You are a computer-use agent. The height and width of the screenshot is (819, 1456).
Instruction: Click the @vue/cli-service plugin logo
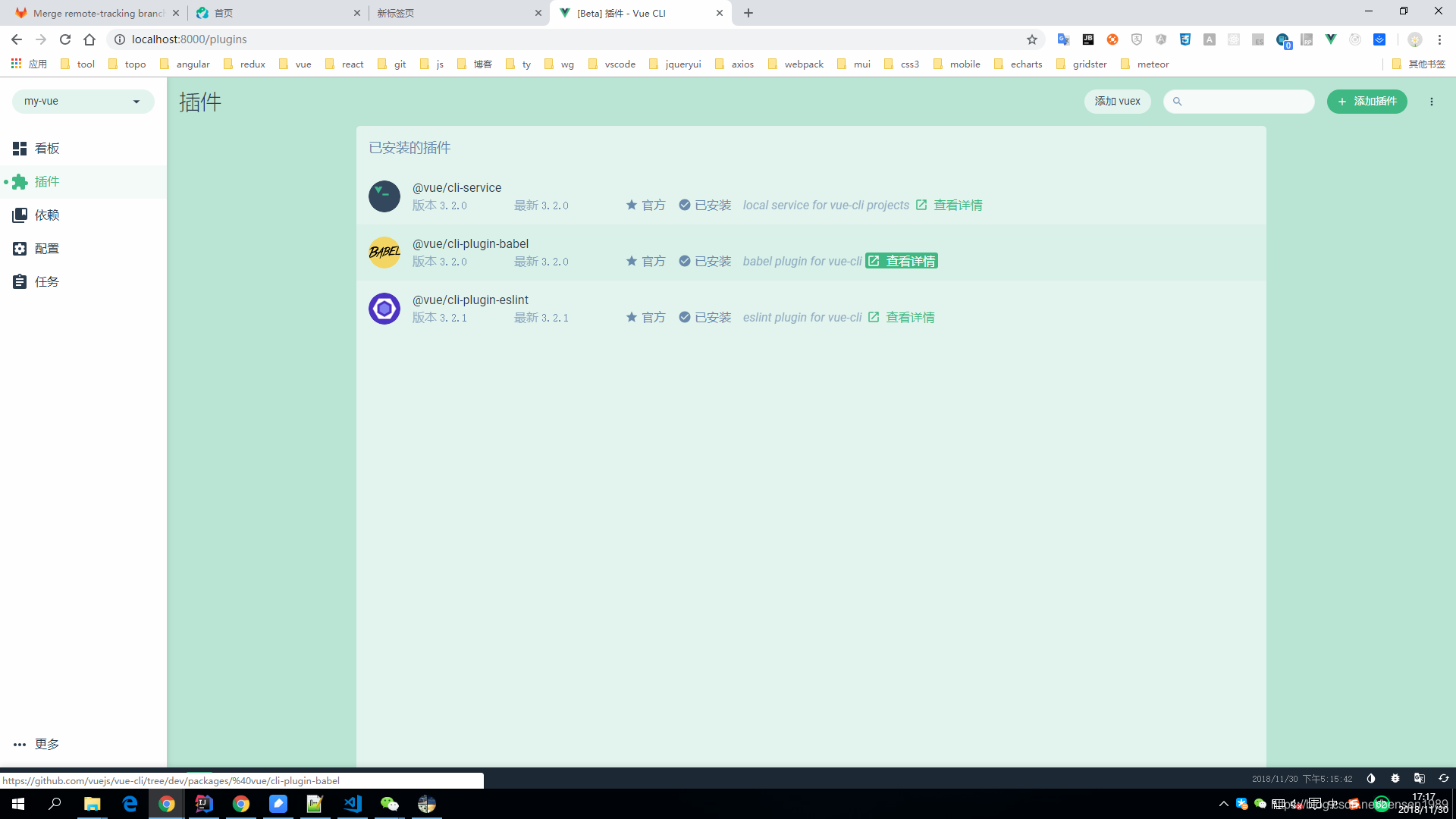point(384,196)
